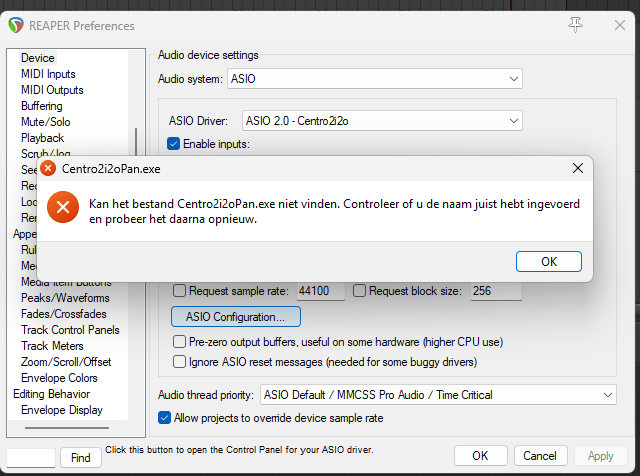The width and height of the screenshot is (640, 476).
Task: Click the Find button
Action: click(x=81, y=458)
